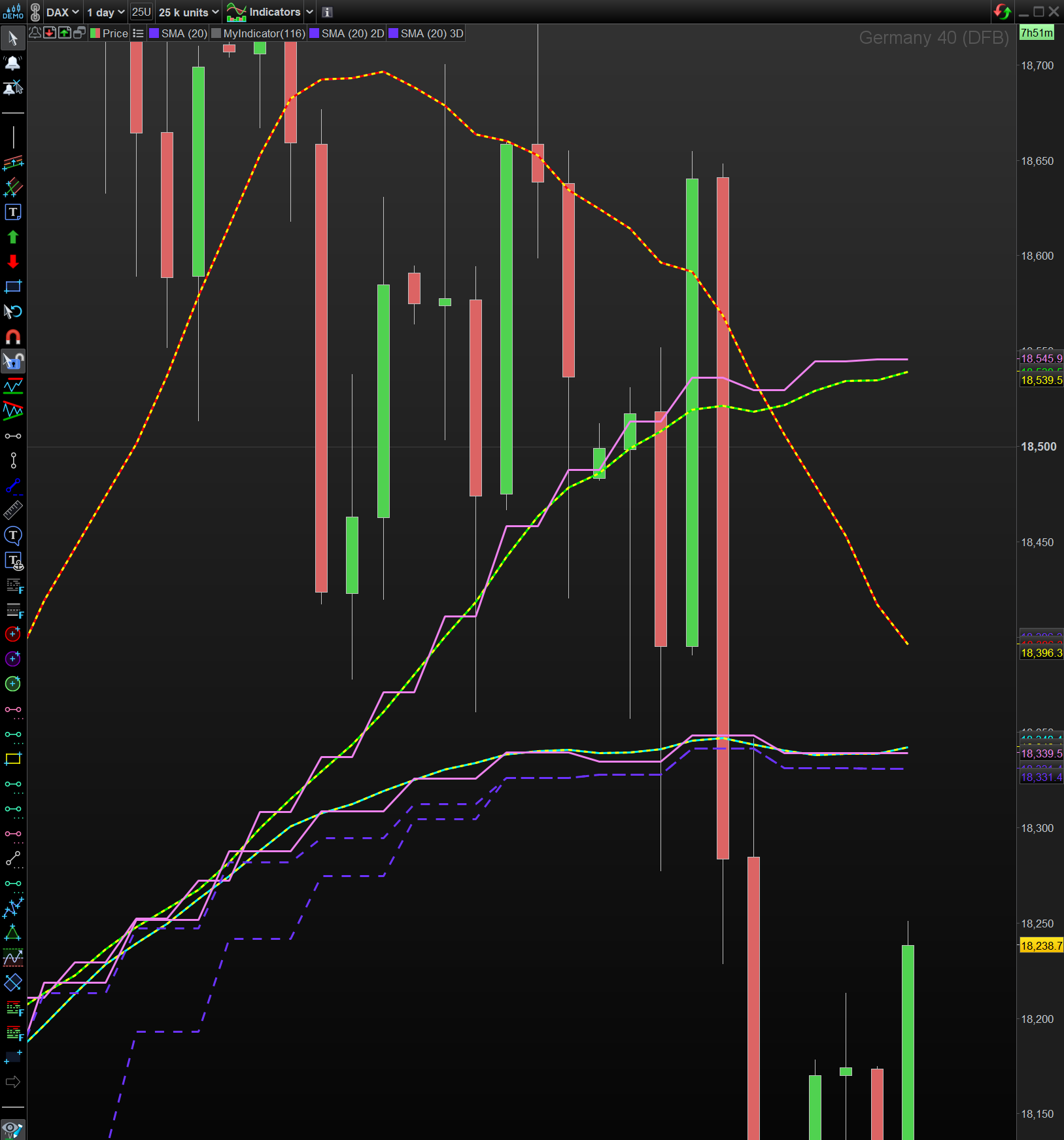
Task: Click the list icon next to Price
Action: (x=138, y=33)
